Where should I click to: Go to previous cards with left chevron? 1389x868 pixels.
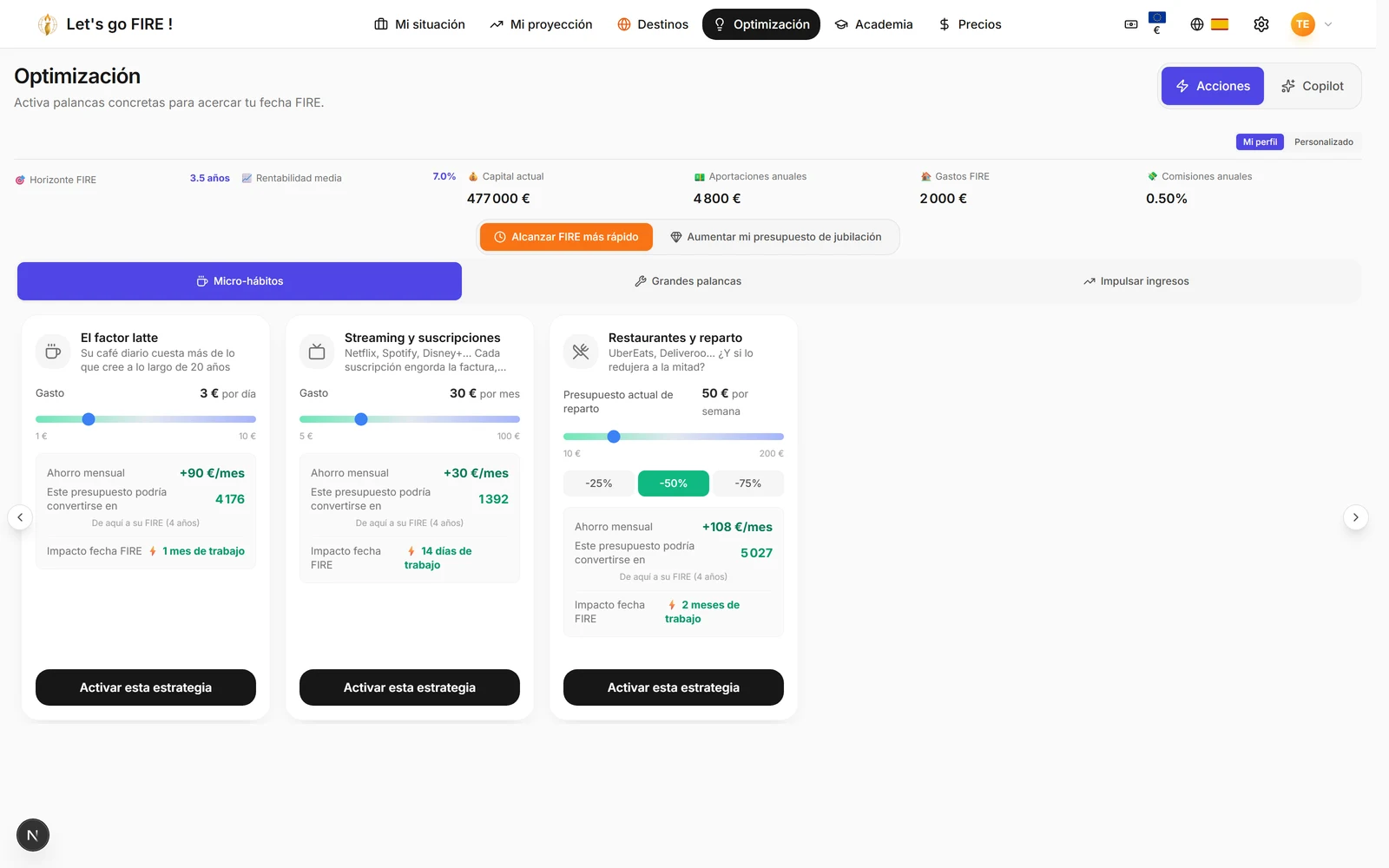point(20,517)
